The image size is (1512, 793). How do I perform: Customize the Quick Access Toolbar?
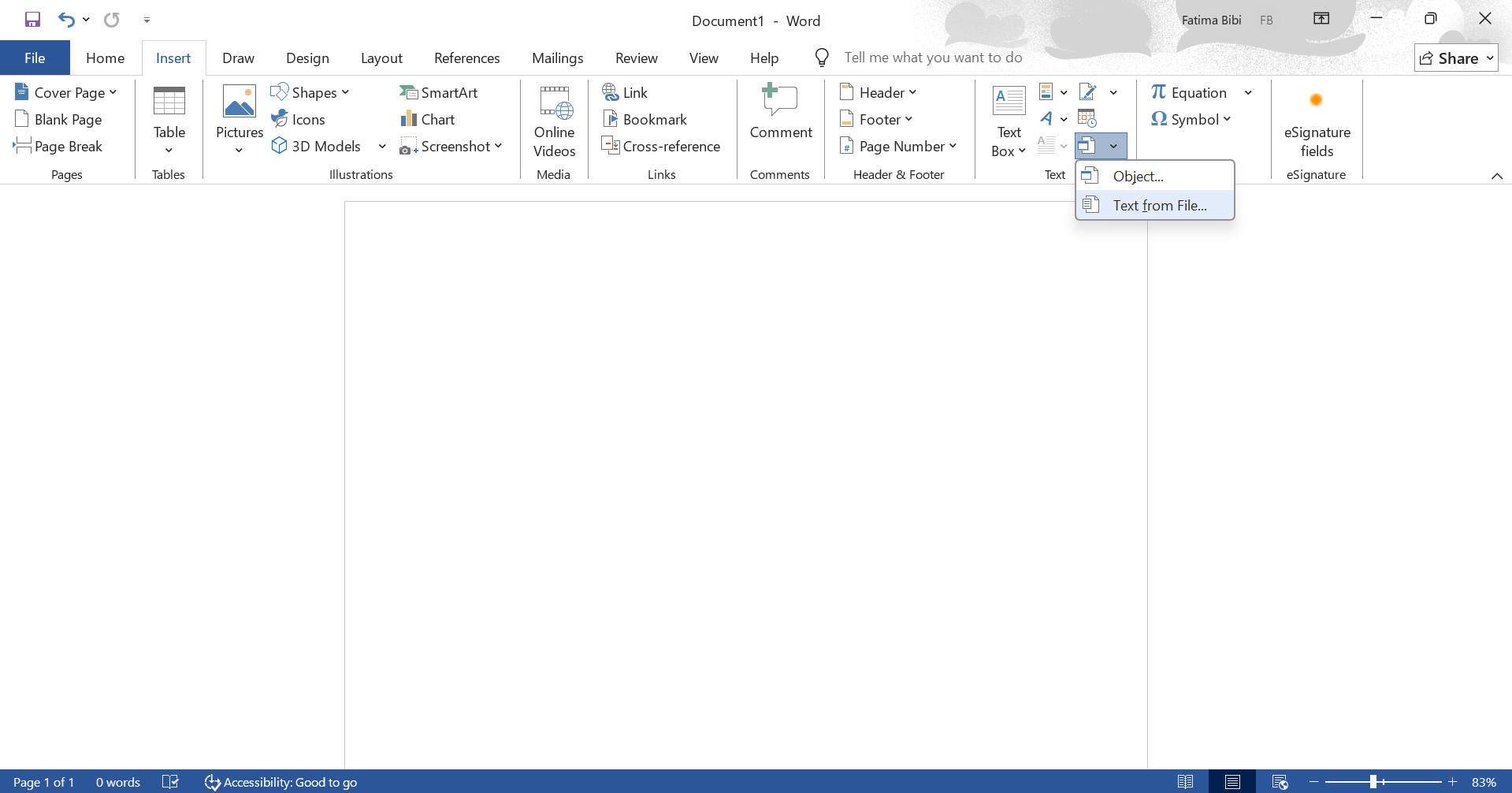pyautogui.click(x=147, y=20)
